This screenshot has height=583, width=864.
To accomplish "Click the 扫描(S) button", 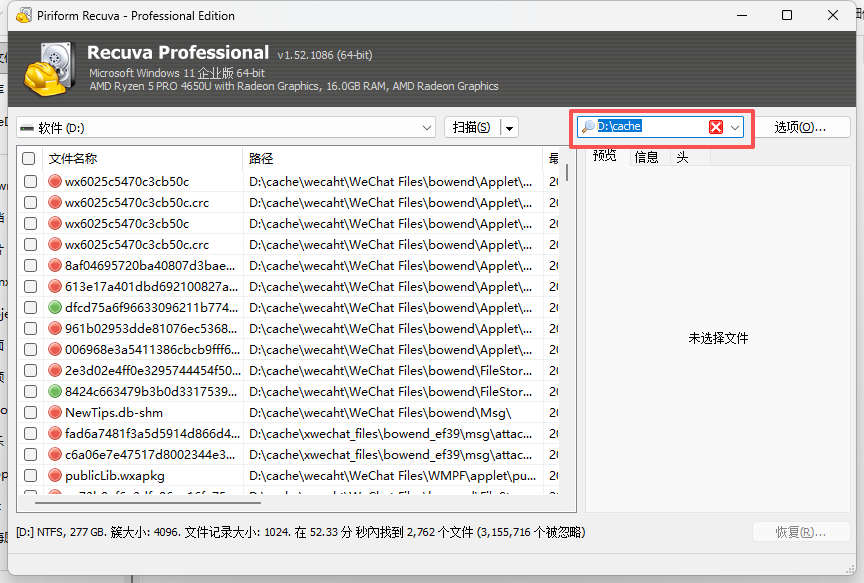I will [x=472, y=128].
